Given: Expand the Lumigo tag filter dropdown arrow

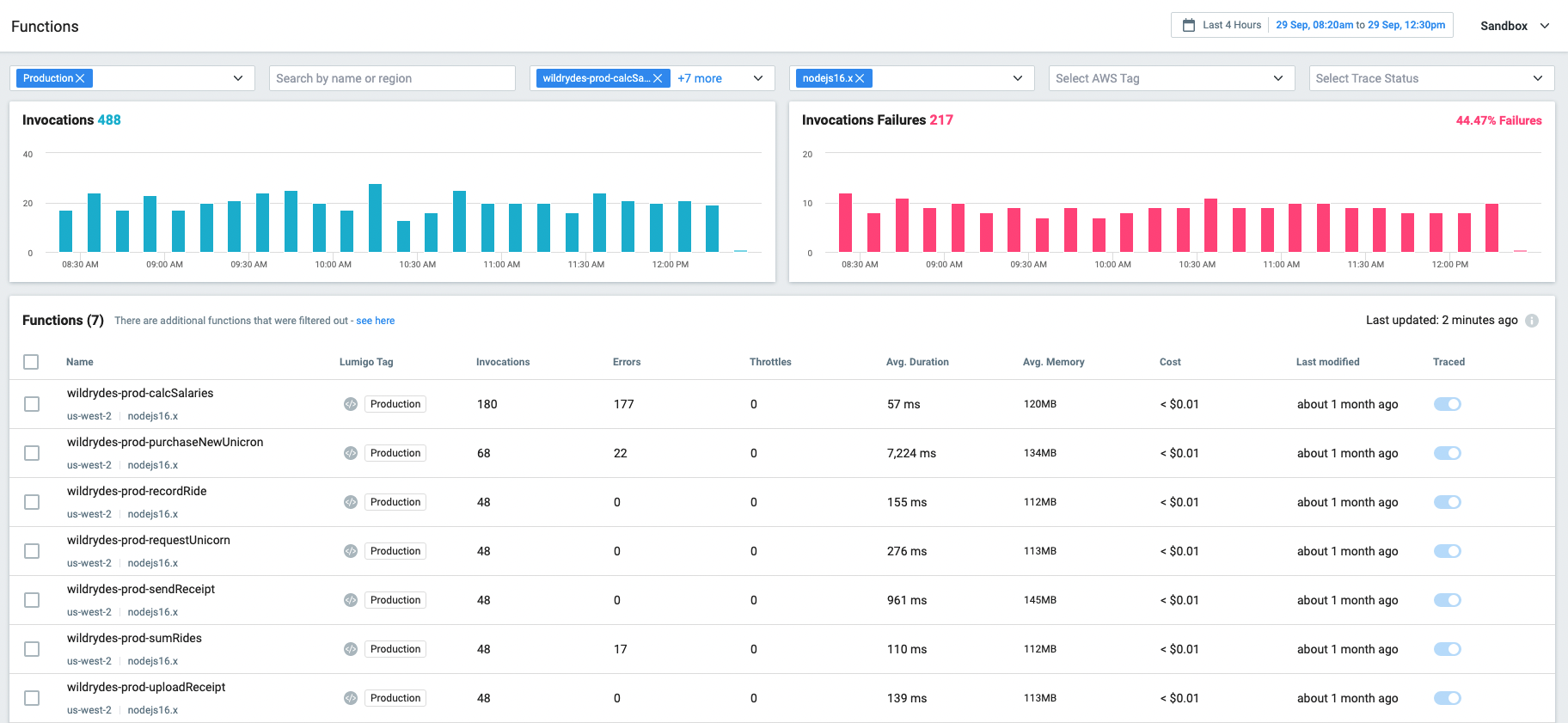Looking at the screenshot, I should pyautogui.click(x=238, y=78).
